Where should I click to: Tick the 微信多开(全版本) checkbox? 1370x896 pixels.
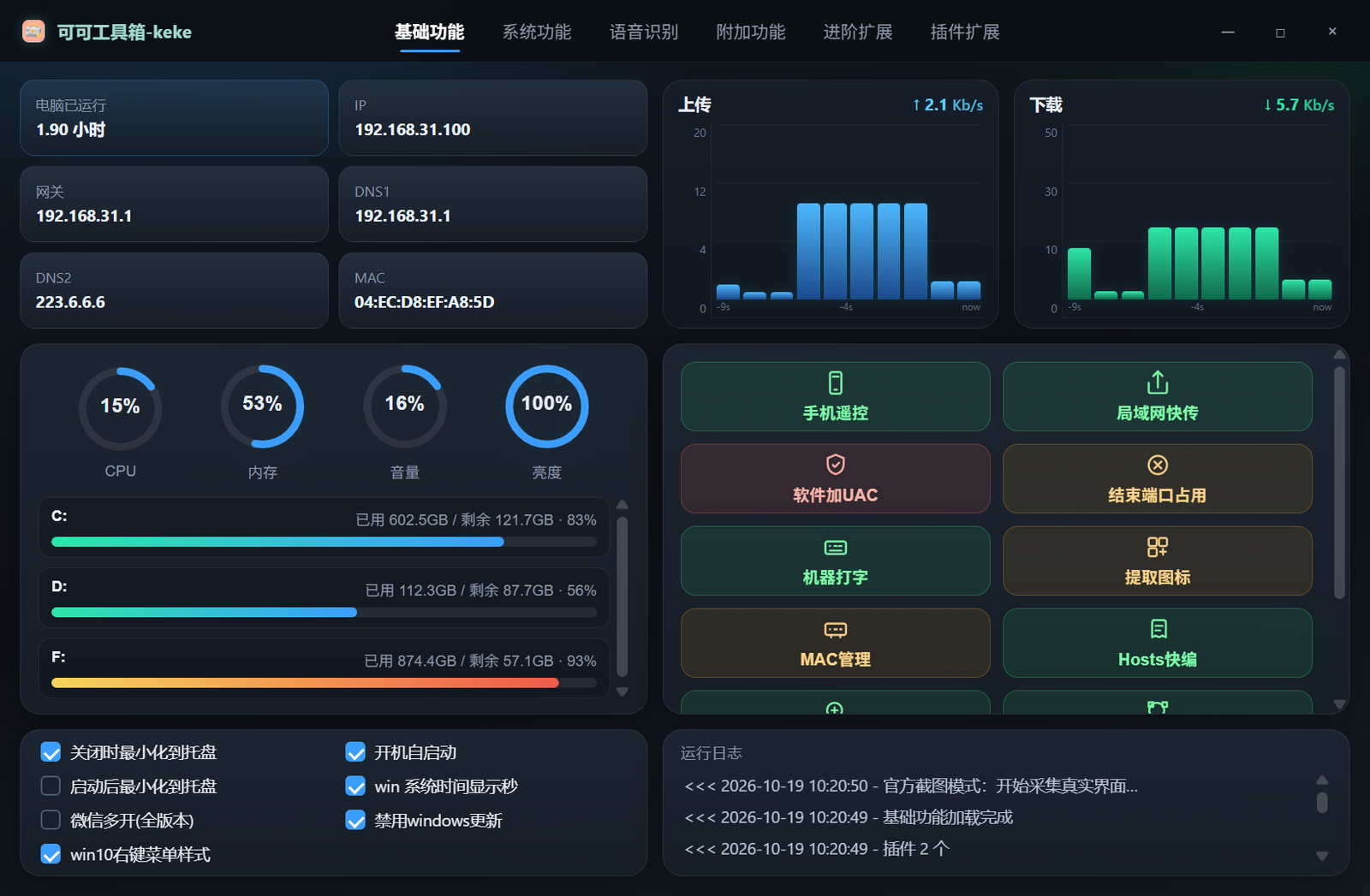tap(51, 821)
